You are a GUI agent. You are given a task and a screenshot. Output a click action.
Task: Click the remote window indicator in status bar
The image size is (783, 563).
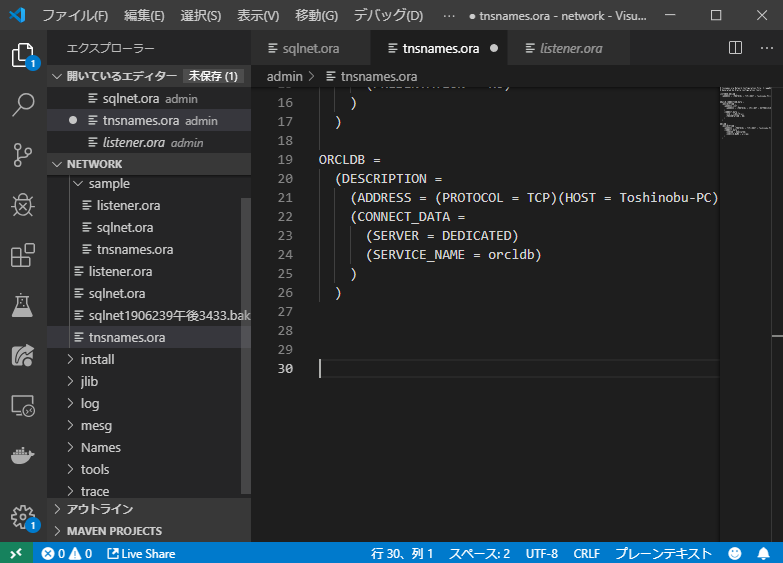tap(16, 553)
